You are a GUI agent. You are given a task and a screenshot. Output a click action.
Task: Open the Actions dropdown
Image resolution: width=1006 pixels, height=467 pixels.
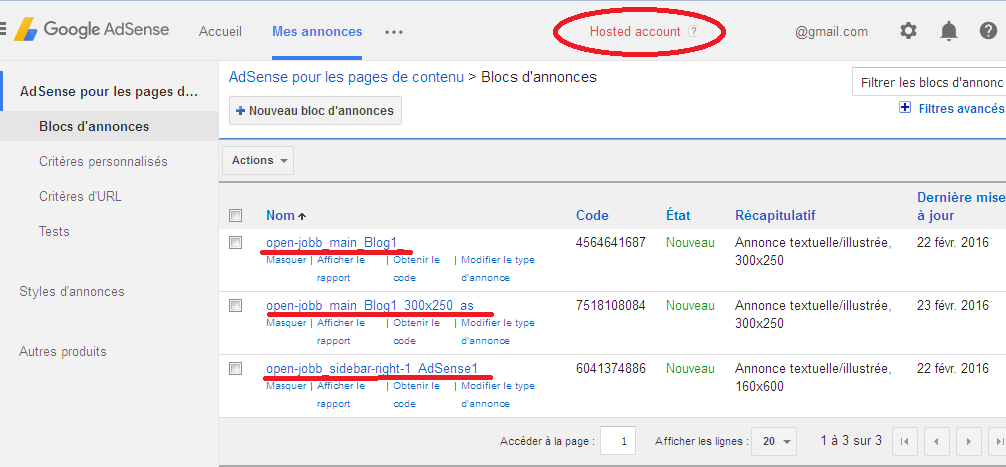click(258, 160)
